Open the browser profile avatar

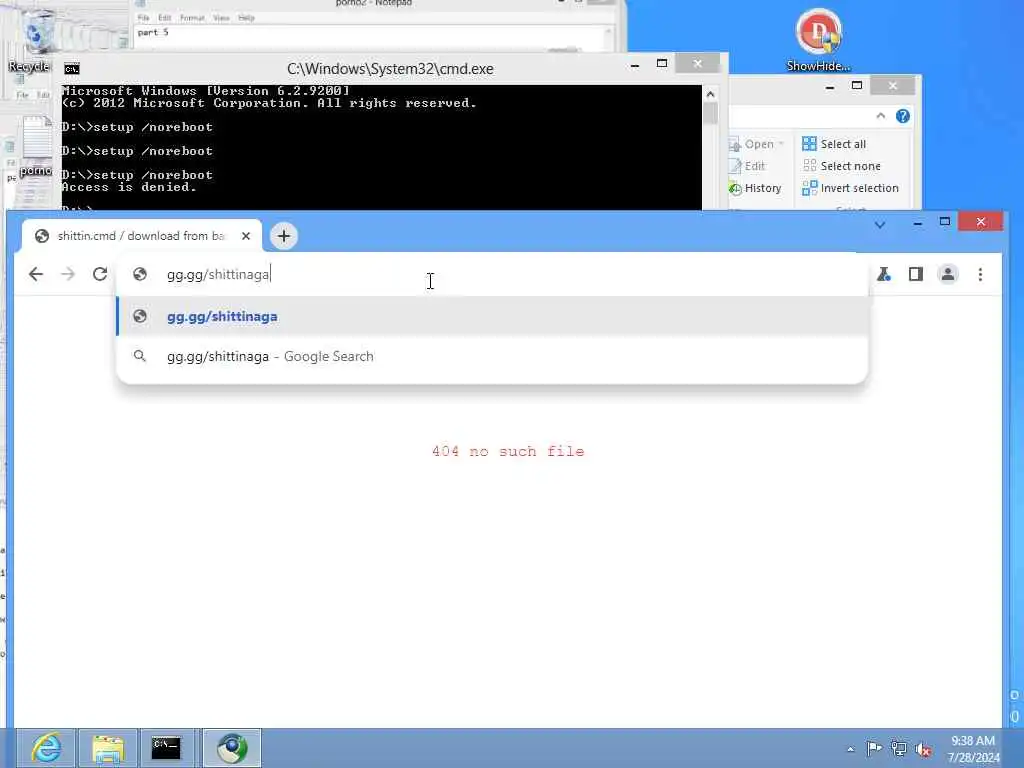pyautogui.click(x=948, y=274)
